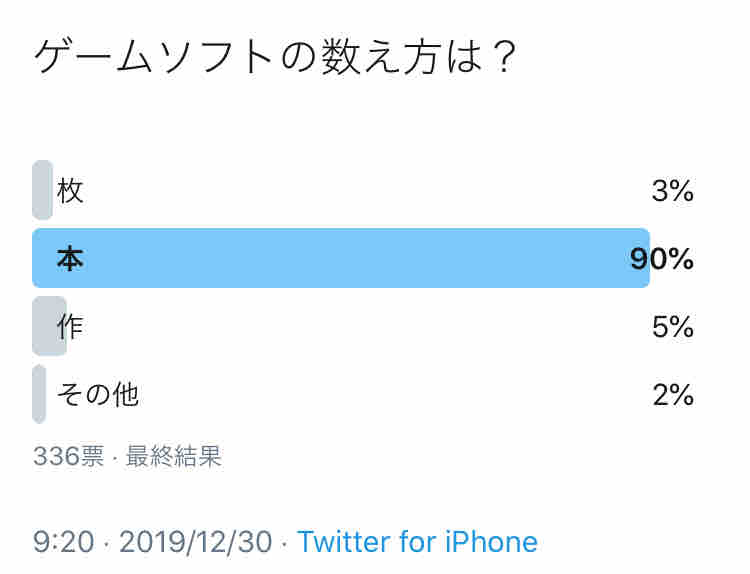Click the 336票 vote count text
750x574 pixels.
(69, 456)
